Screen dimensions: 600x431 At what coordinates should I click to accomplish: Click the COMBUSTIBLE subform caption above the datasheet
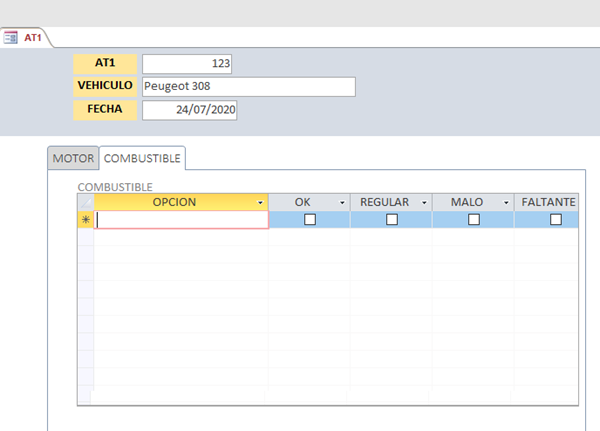115,187
